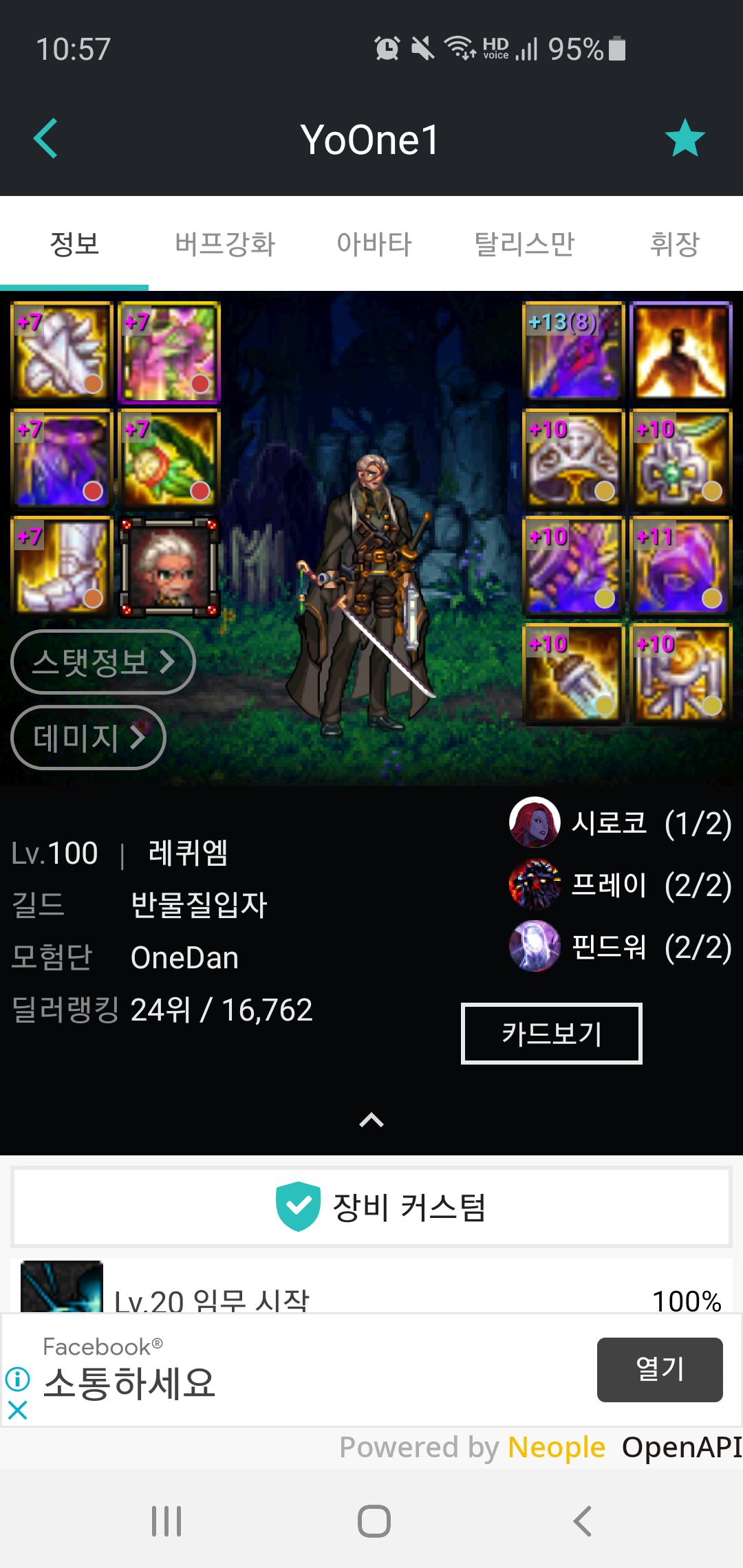Tap the teal back arrow

(45, 138)
